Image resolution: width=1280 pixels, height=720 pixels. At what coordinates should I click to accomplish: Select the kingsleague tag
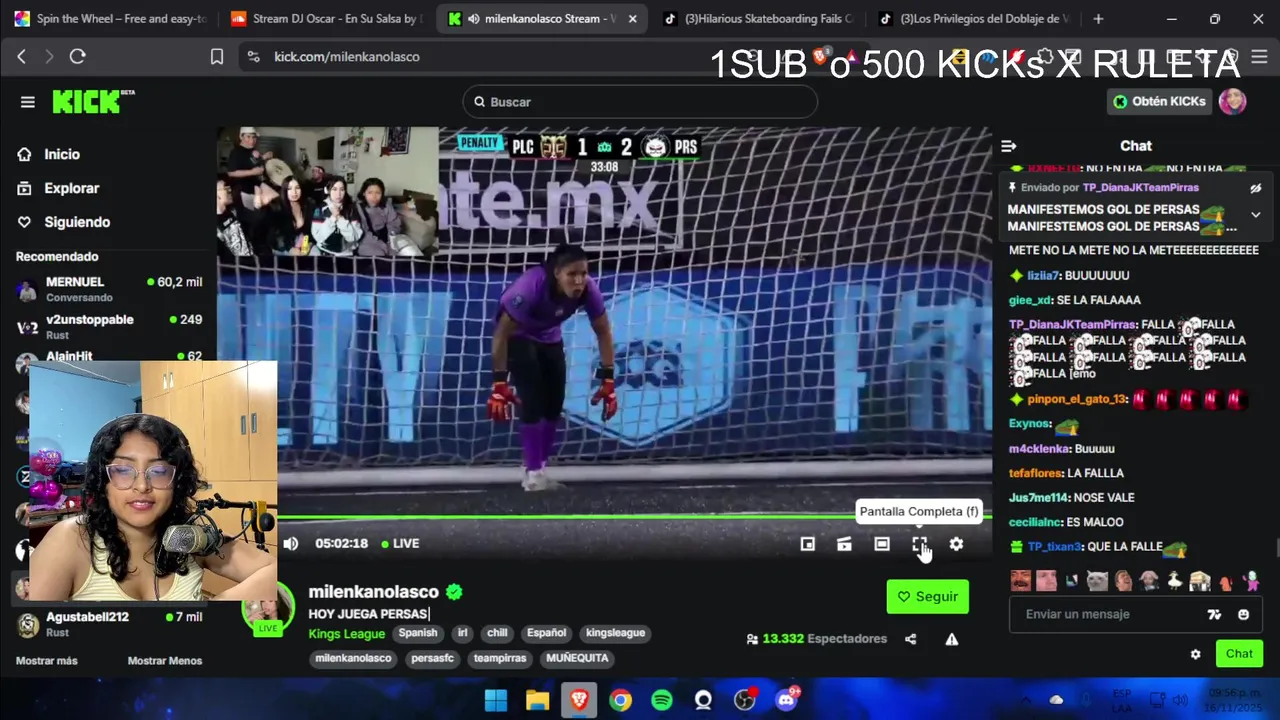tap(616, 633)
